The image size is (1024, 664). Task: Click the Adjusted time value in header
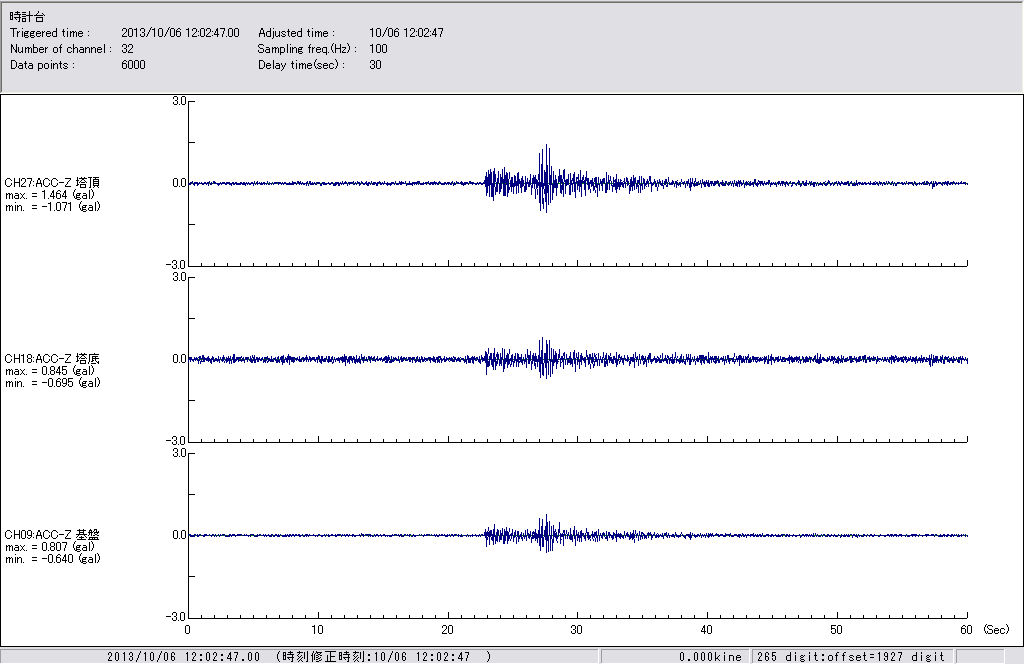406,33
